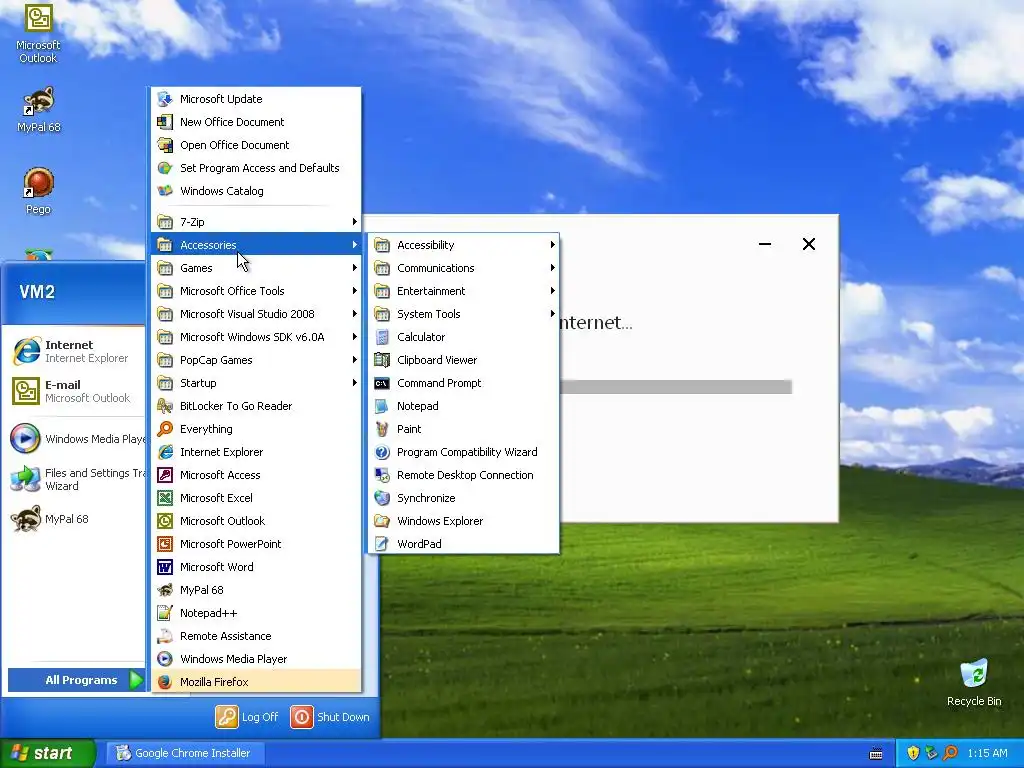Open the Startup folder entry

pos(256,383)
